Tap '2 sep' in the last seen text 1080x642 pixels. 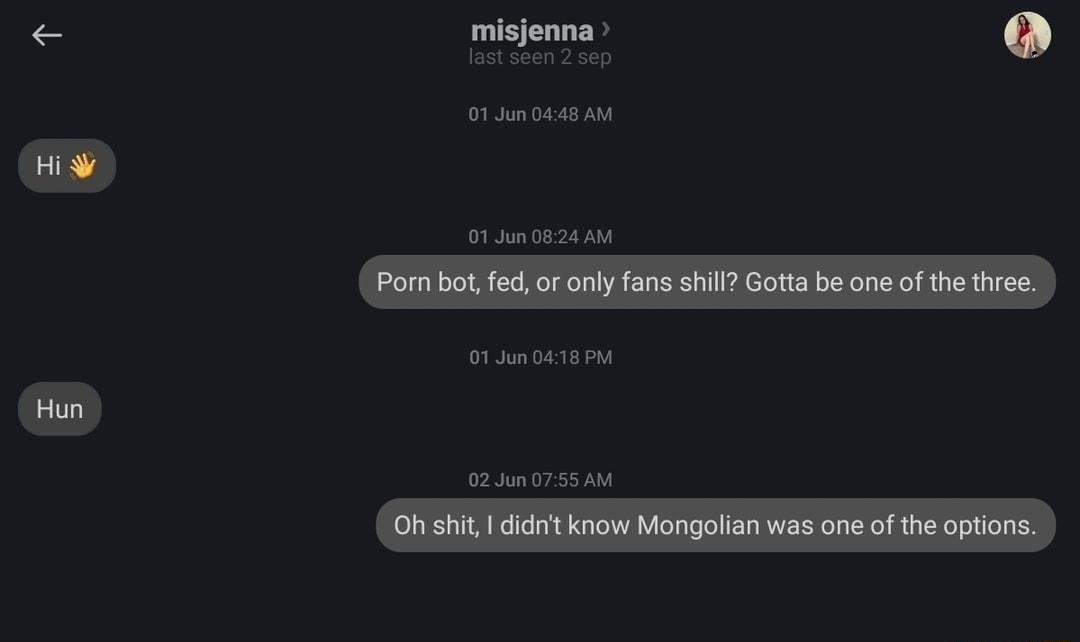click(x=585, y=57)
